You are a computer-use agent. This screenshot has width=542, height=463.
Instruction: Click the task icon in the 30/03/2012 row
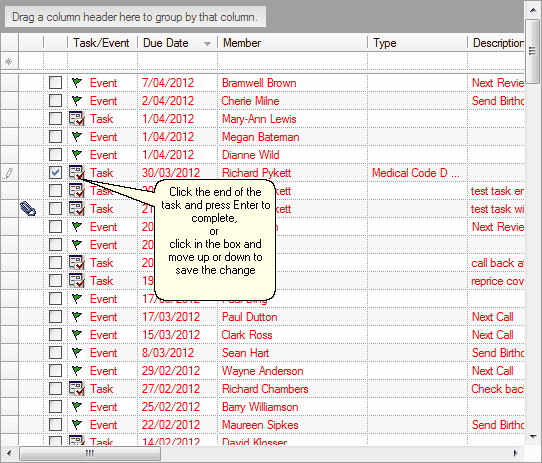77,173
